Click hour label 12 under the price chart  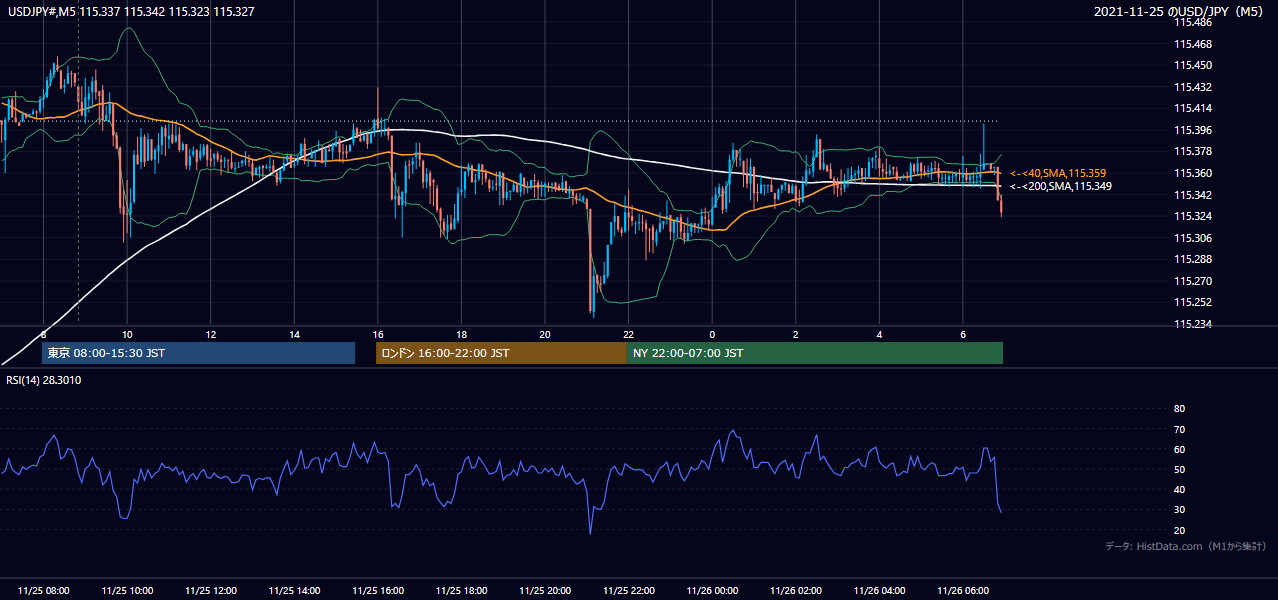[x=210, y=334]
